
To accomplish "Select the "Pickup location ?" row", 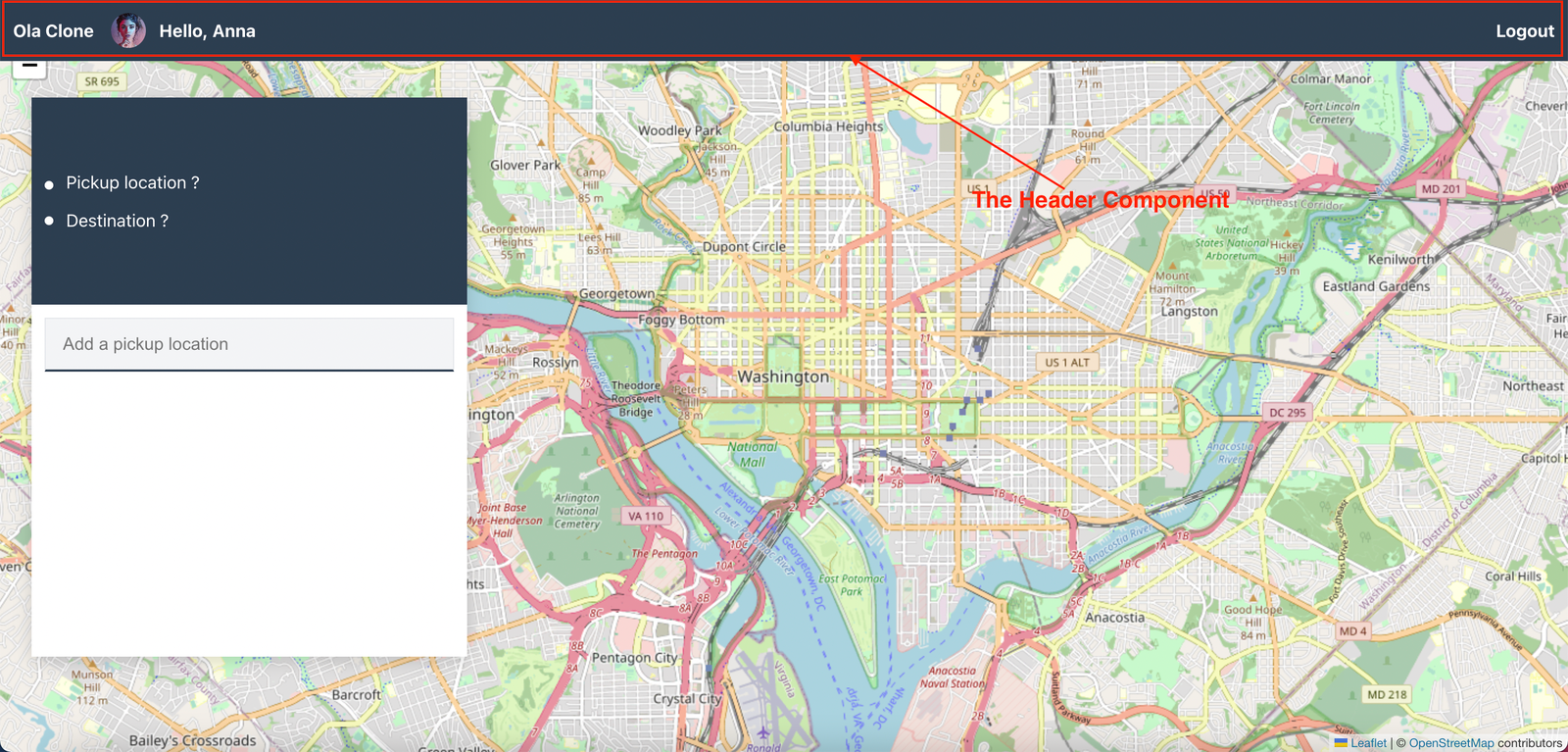I will (132, 183).
